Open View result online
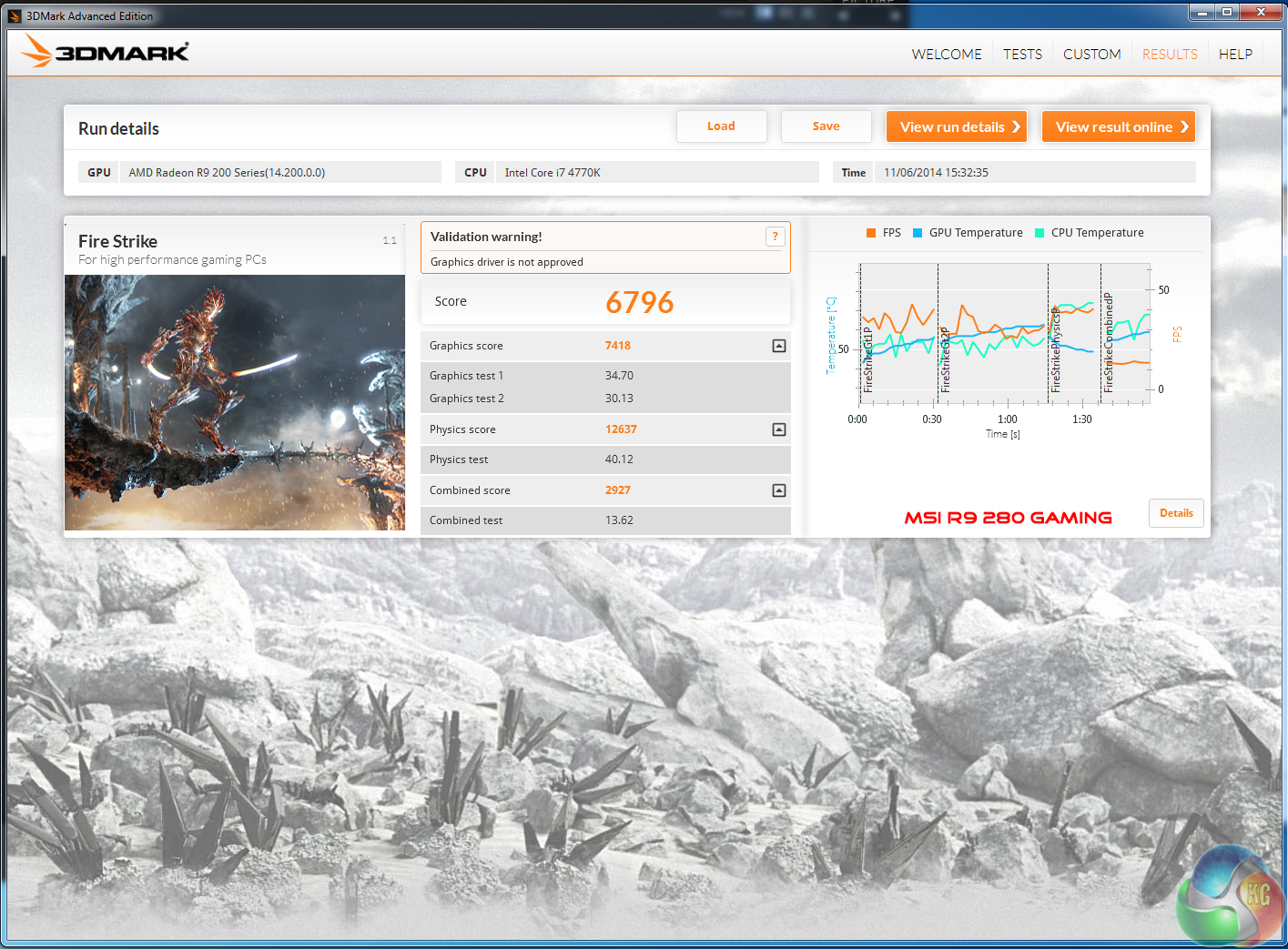Viewport: 1288px width, 949px height. pyautogui.click(x=1118, y=126)
